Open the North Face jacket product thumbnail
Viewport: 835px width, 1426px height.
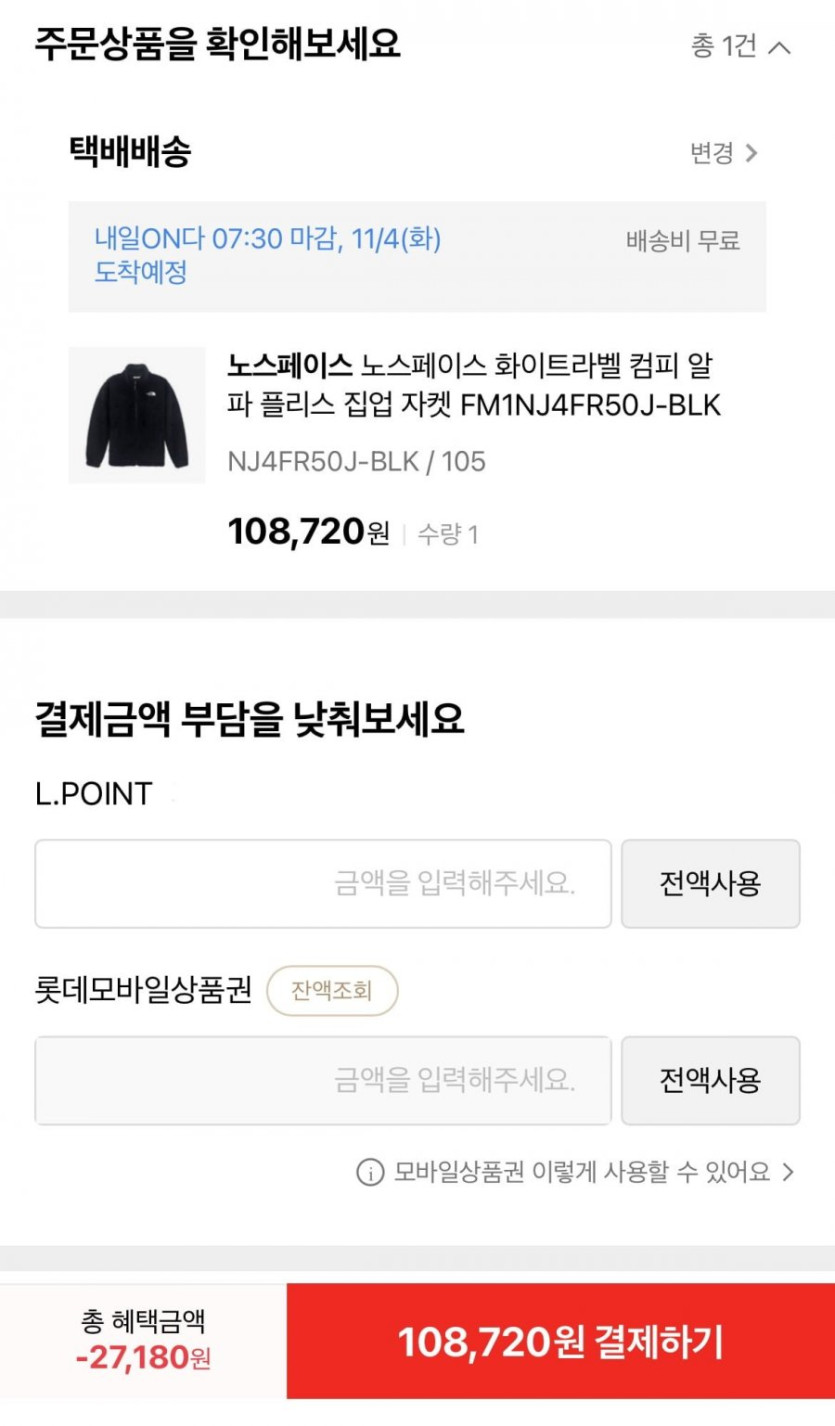(x=137, y=415)
